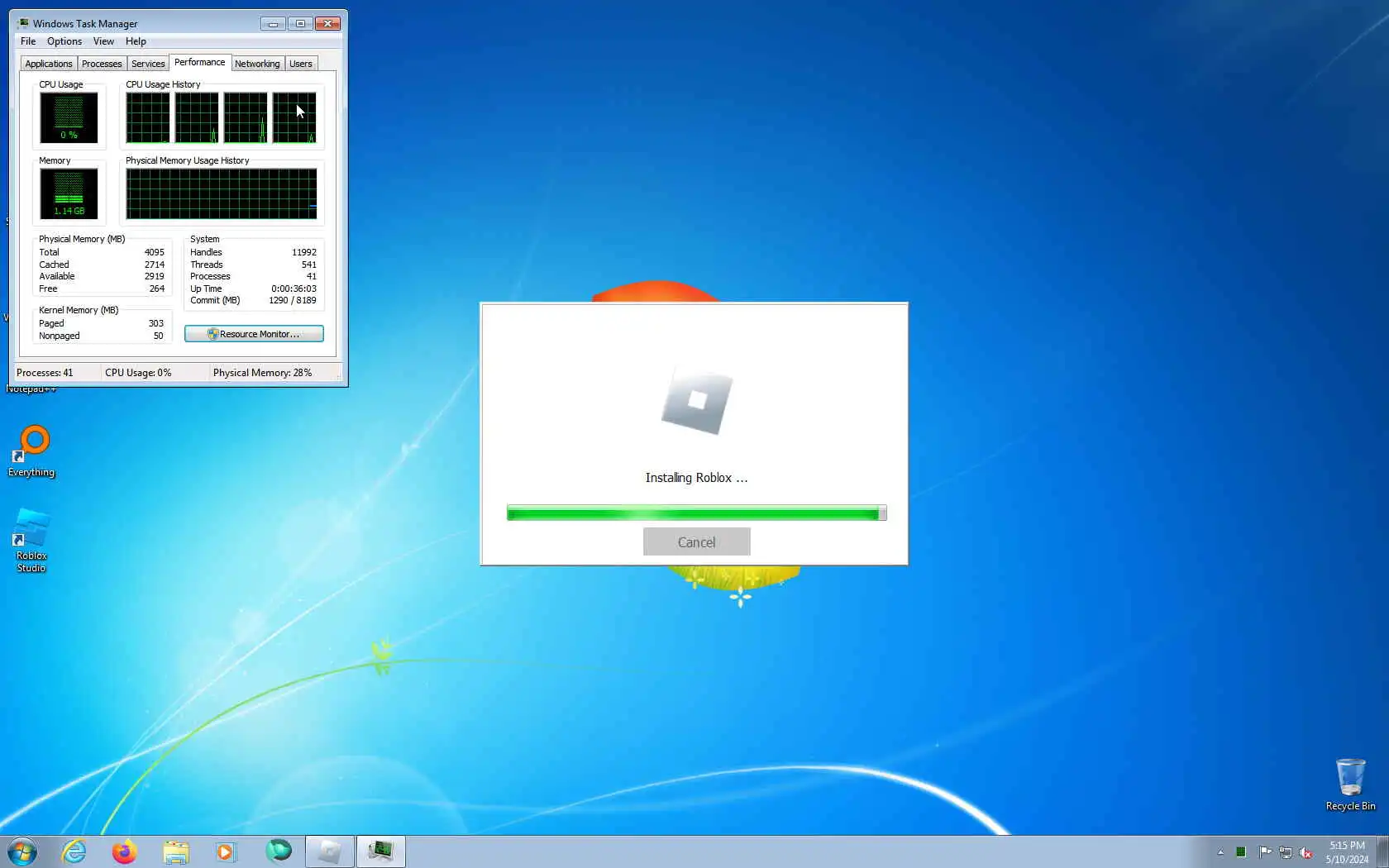The height and width of the screenshot is (868, 1389).
Task: Click the CPU Usage gauge showing 0 %
Action: point(69,117)
